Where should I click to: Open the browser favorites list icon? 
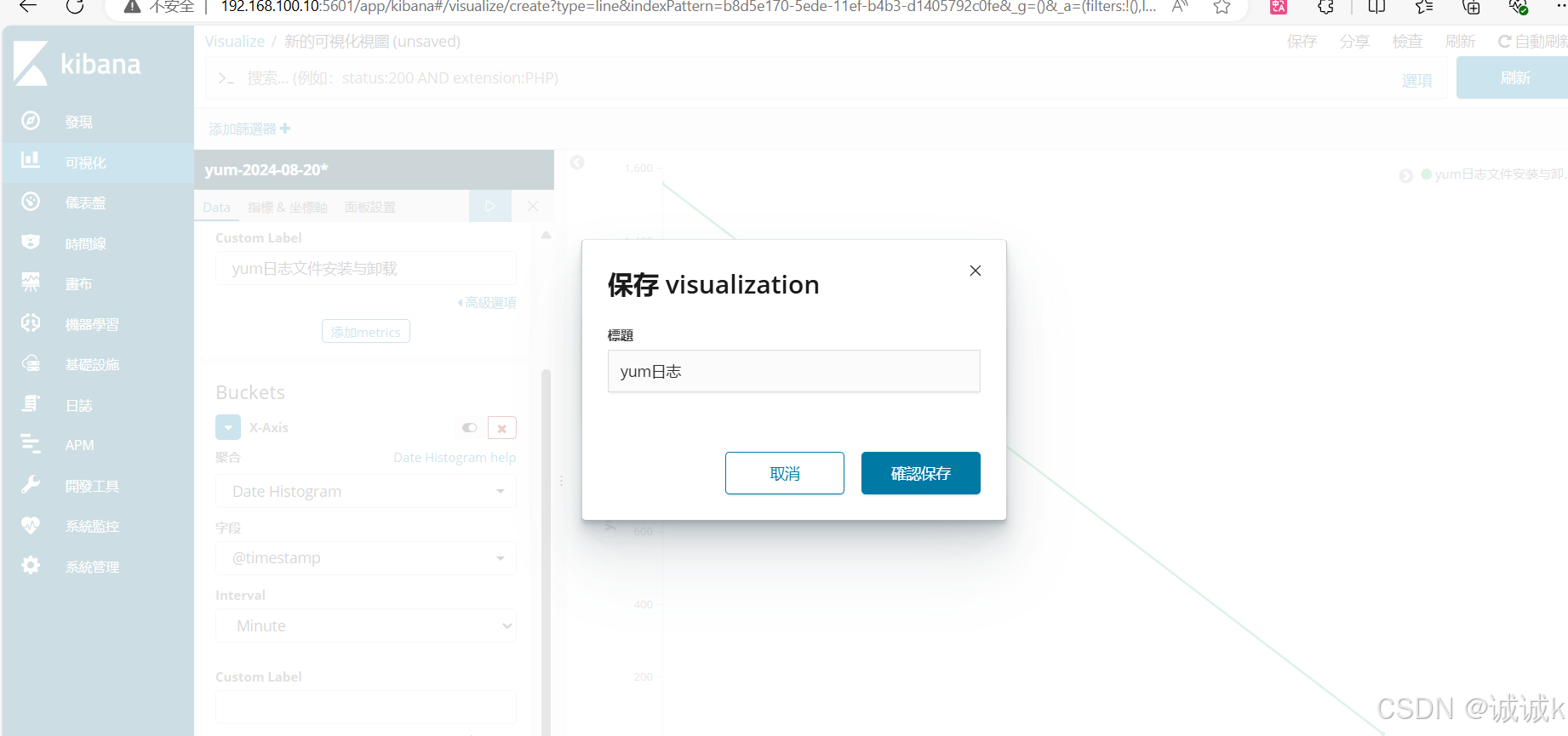(x=1424, y=7)
